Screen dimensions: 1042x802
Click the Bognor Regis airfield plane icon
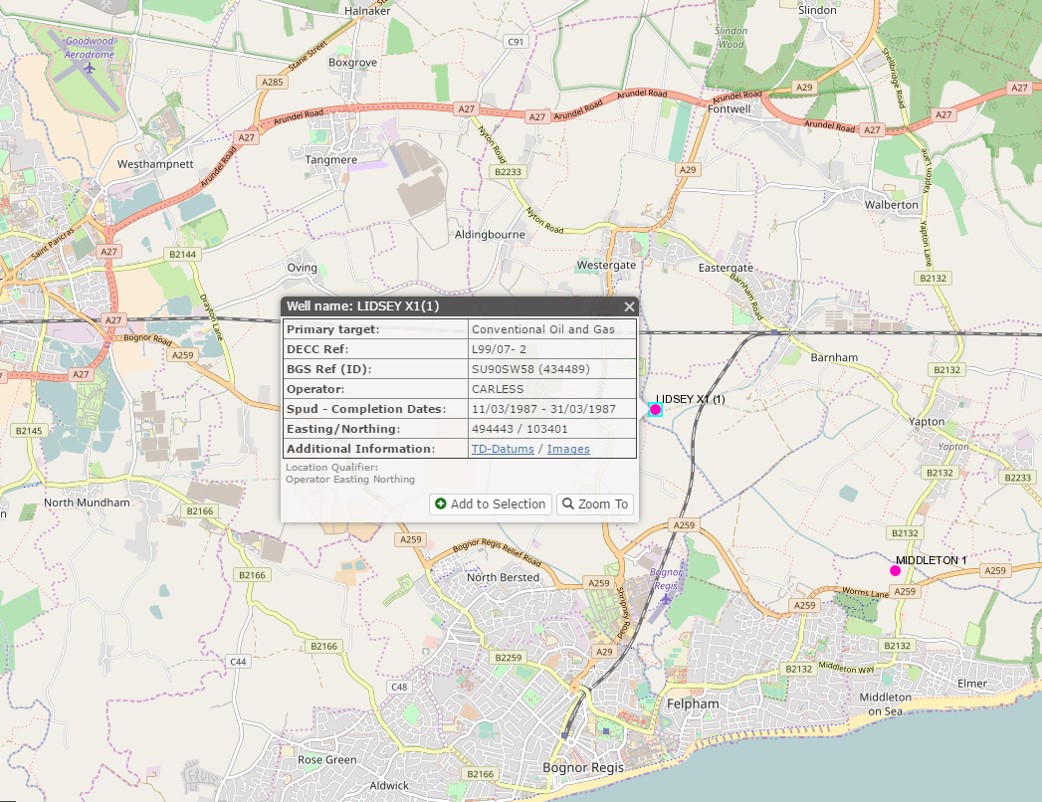(x=666, y=599)
